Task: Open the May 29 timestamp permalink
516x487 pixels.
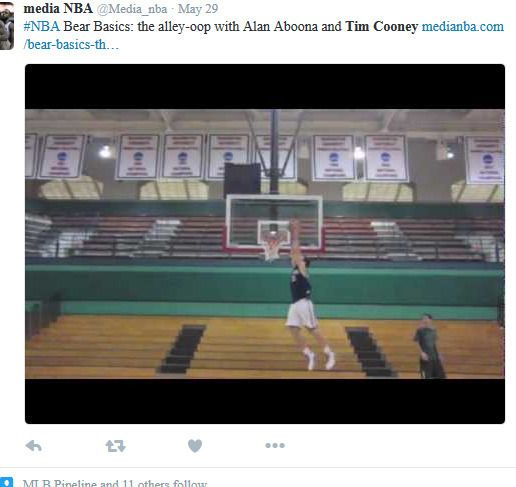Action: [x=198, y=9]
